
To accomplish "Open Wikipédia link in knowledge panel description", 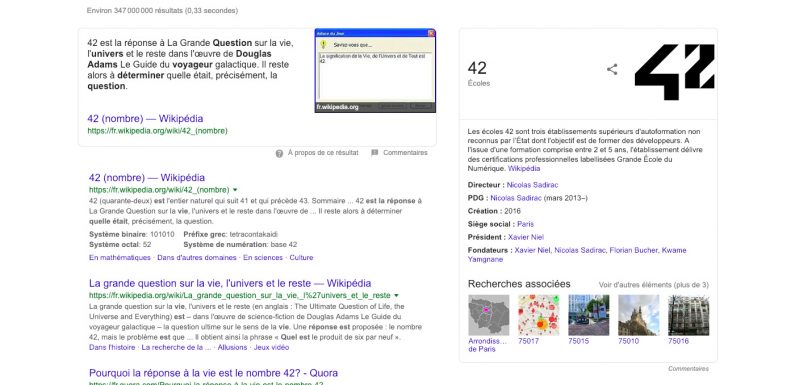I will (x=524, y=168).
